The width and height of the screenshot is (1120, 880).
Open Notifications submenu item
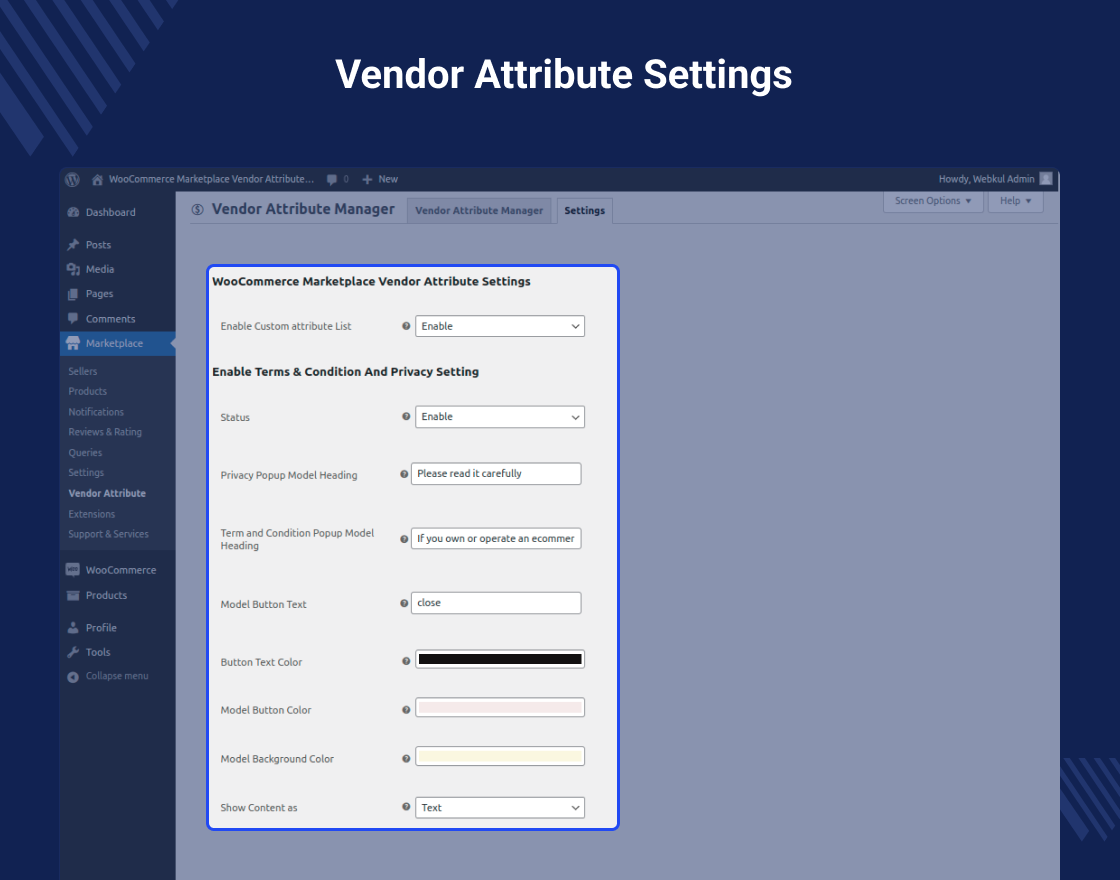click(x=96, y=412)
